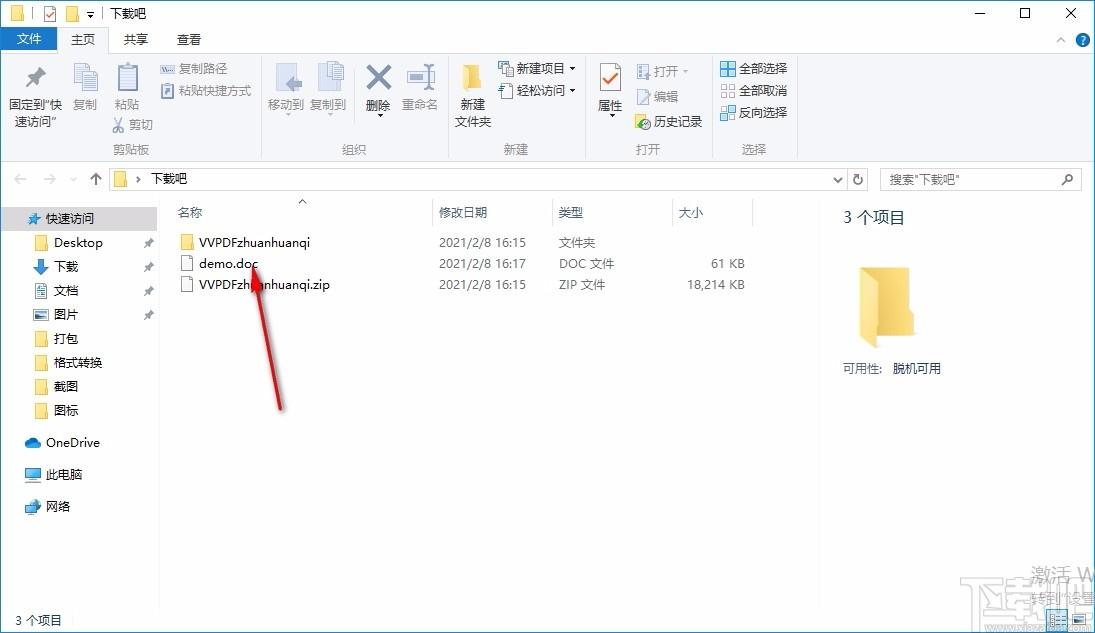Open History in the ribbon
This screenshot has width=1095, height=633.
point(668,122)
